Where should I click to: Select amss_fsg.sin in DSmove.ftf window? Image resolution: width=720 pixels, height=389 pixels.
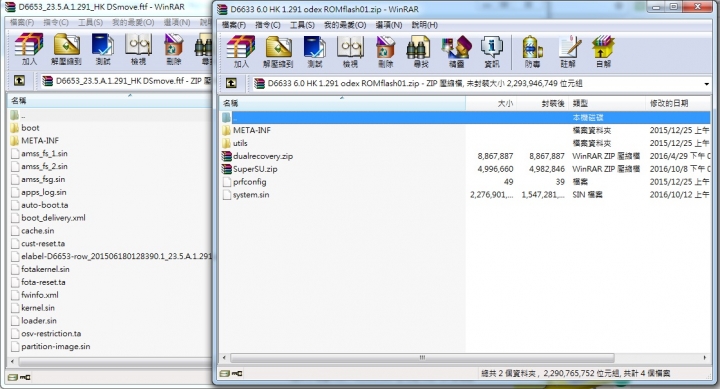click(x=43, y=179)
